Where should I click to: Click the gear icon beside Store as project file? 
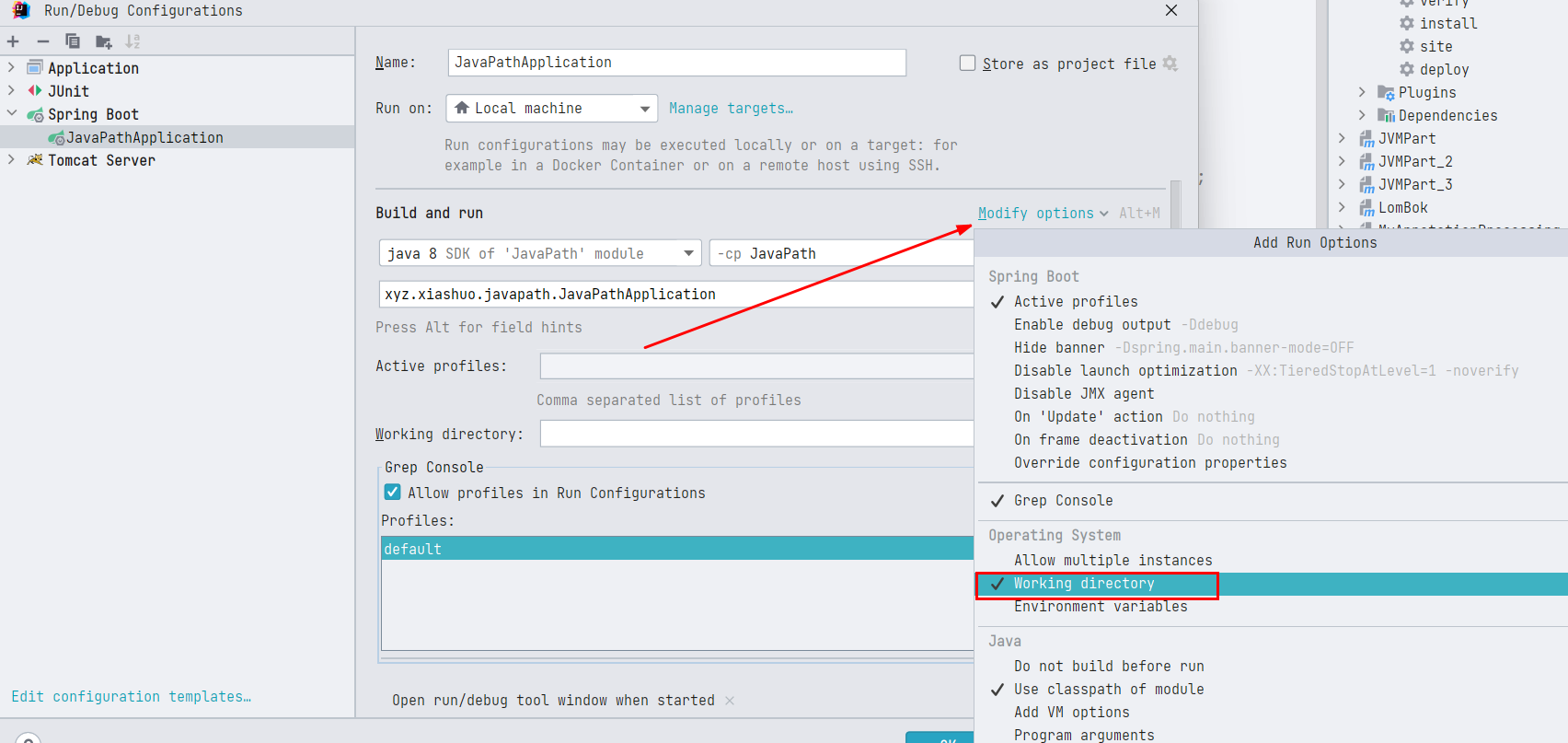pos(1170,64)
